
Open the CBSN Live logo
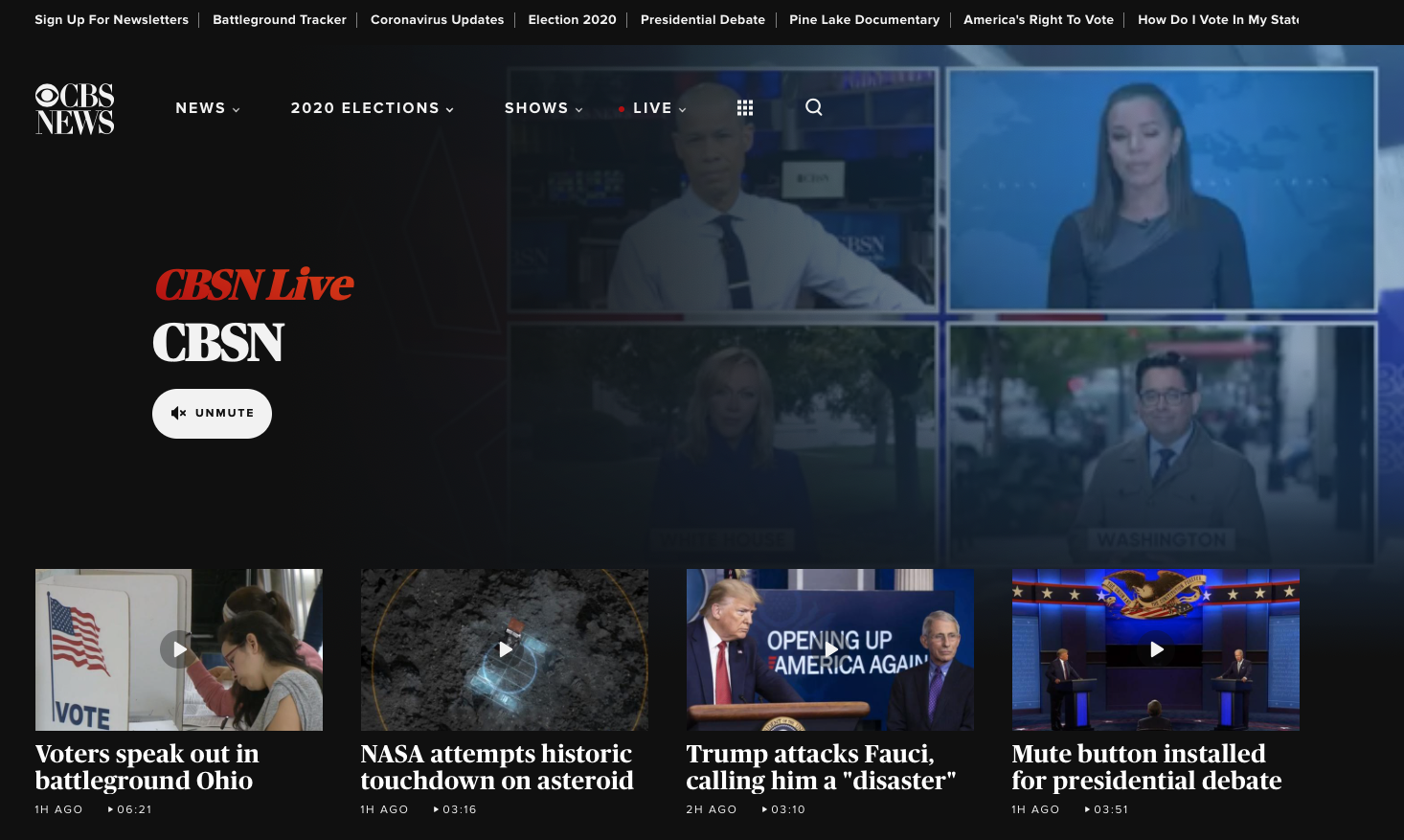(x=254, y=284)
